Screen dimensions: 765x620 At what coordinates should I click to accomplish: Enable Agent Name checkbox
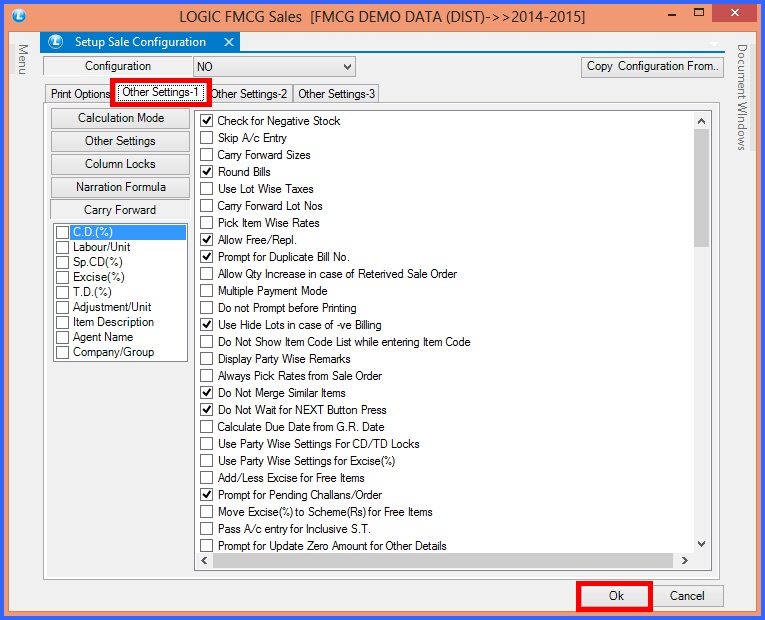tap(62, 338)
